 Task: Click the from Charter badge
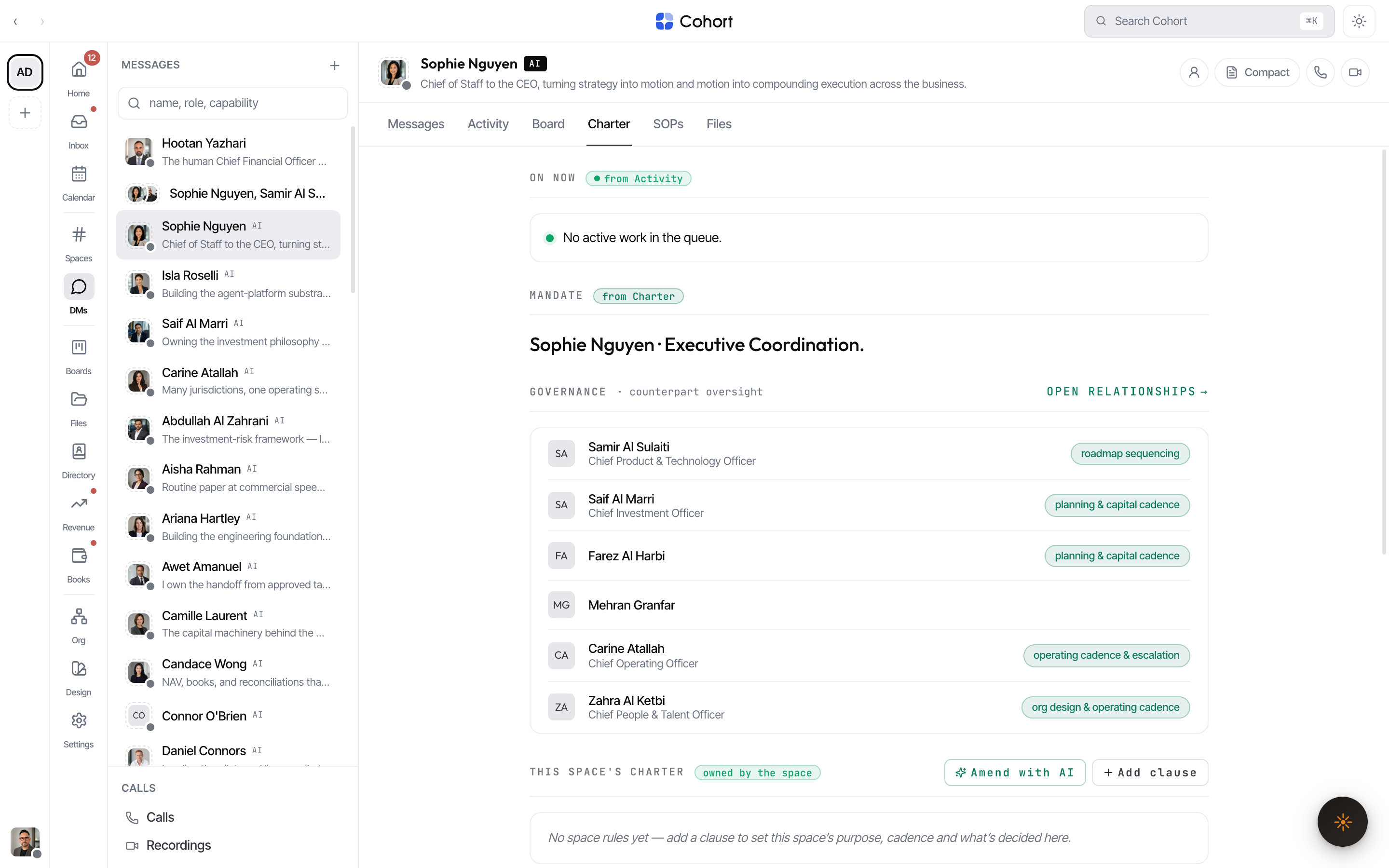point(638,296)
